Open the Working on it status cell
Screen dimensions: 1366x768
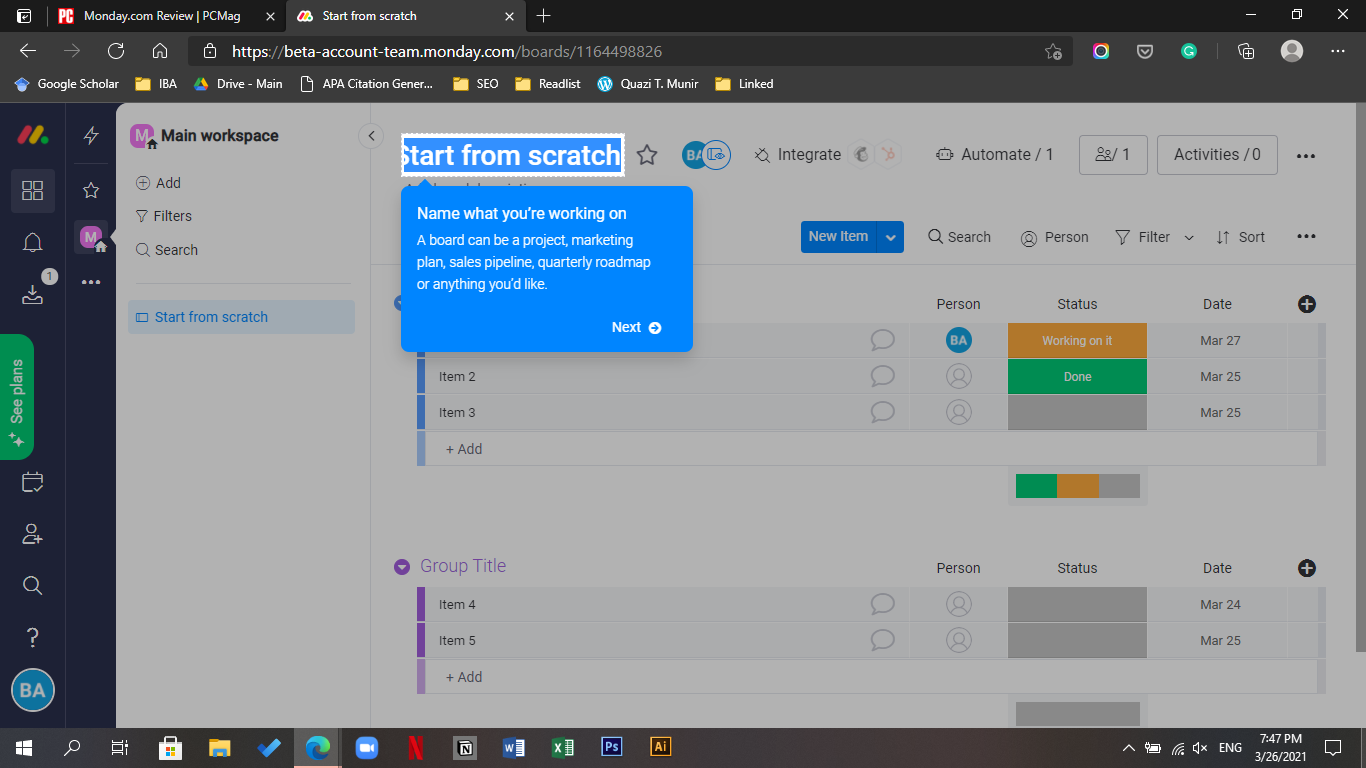tap(1077, 341)
